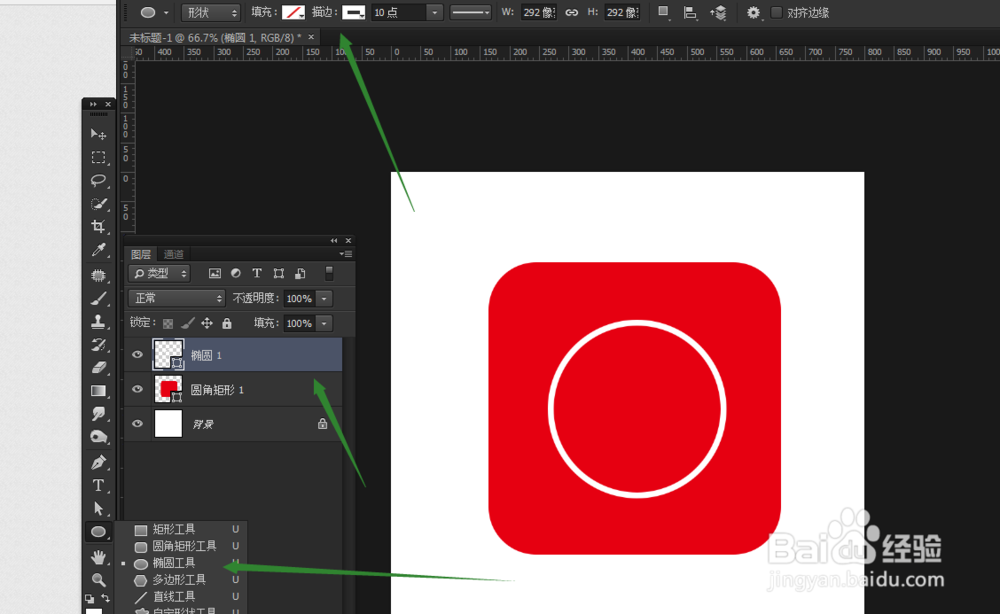The height and width of the screenshot is (614, 1000).
Task: Switch to the 图层 tab
Action: 141,254
